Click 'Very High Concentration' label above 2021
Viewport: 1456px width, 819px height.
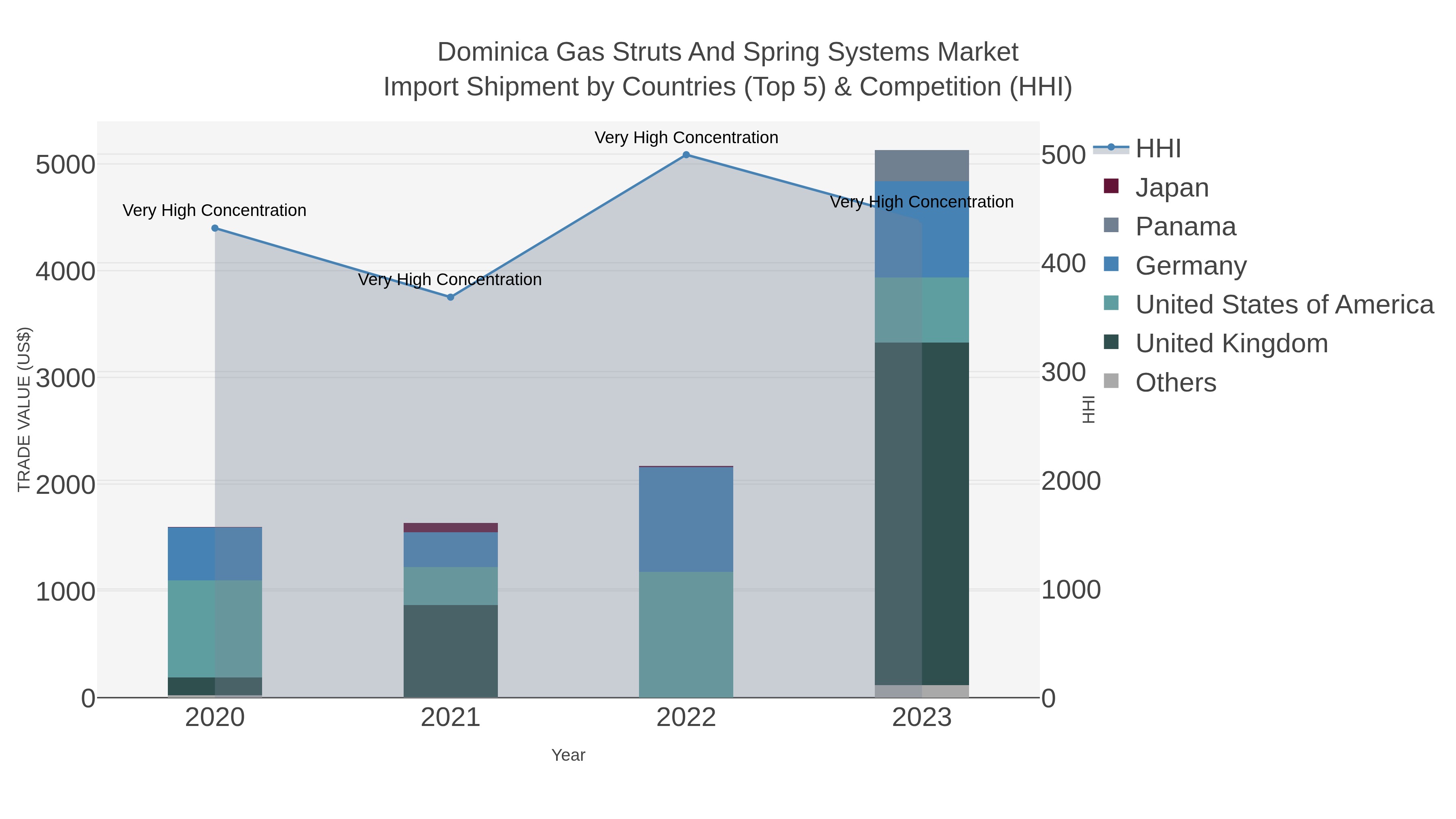pos(450,280)
